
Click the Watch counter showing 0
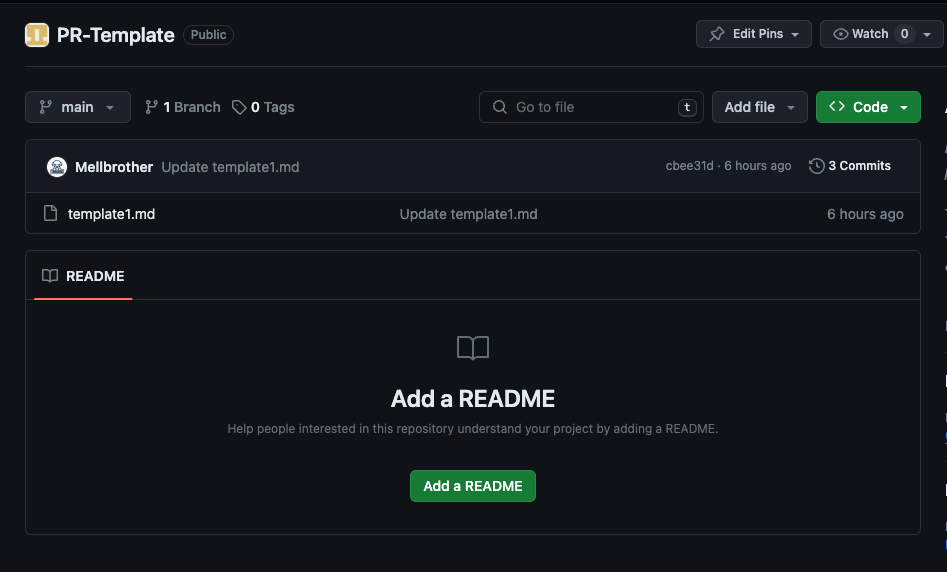[x=904, y=34]
